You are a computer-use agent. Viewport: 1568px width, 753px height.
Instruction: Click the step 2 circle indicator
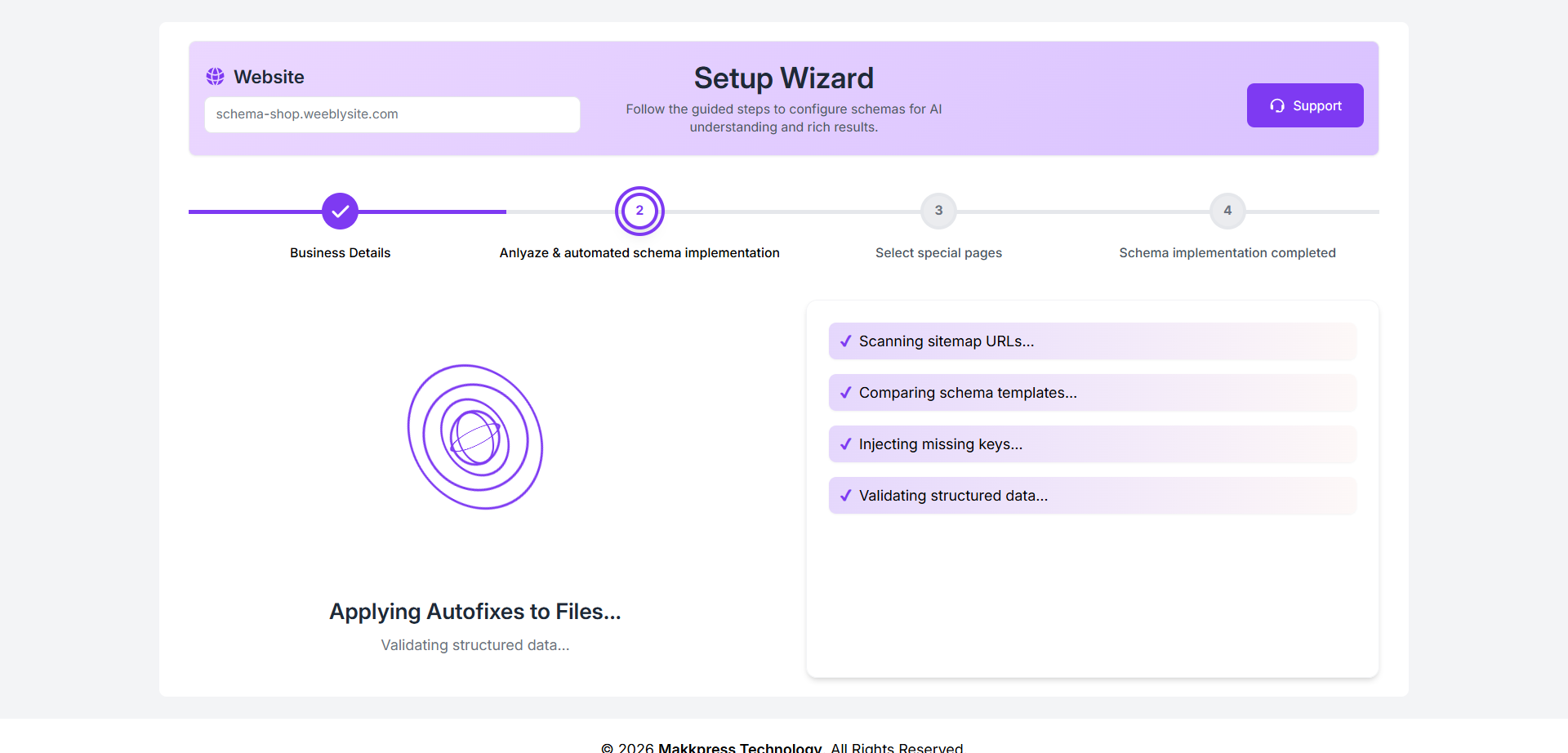tap(639, 211)
